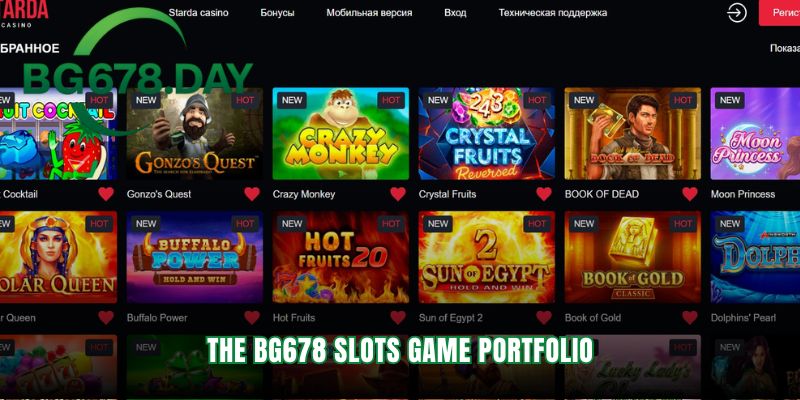
Task: Toggle favorite heart for Crazy Monkey
Action: [x=398, y=194]
